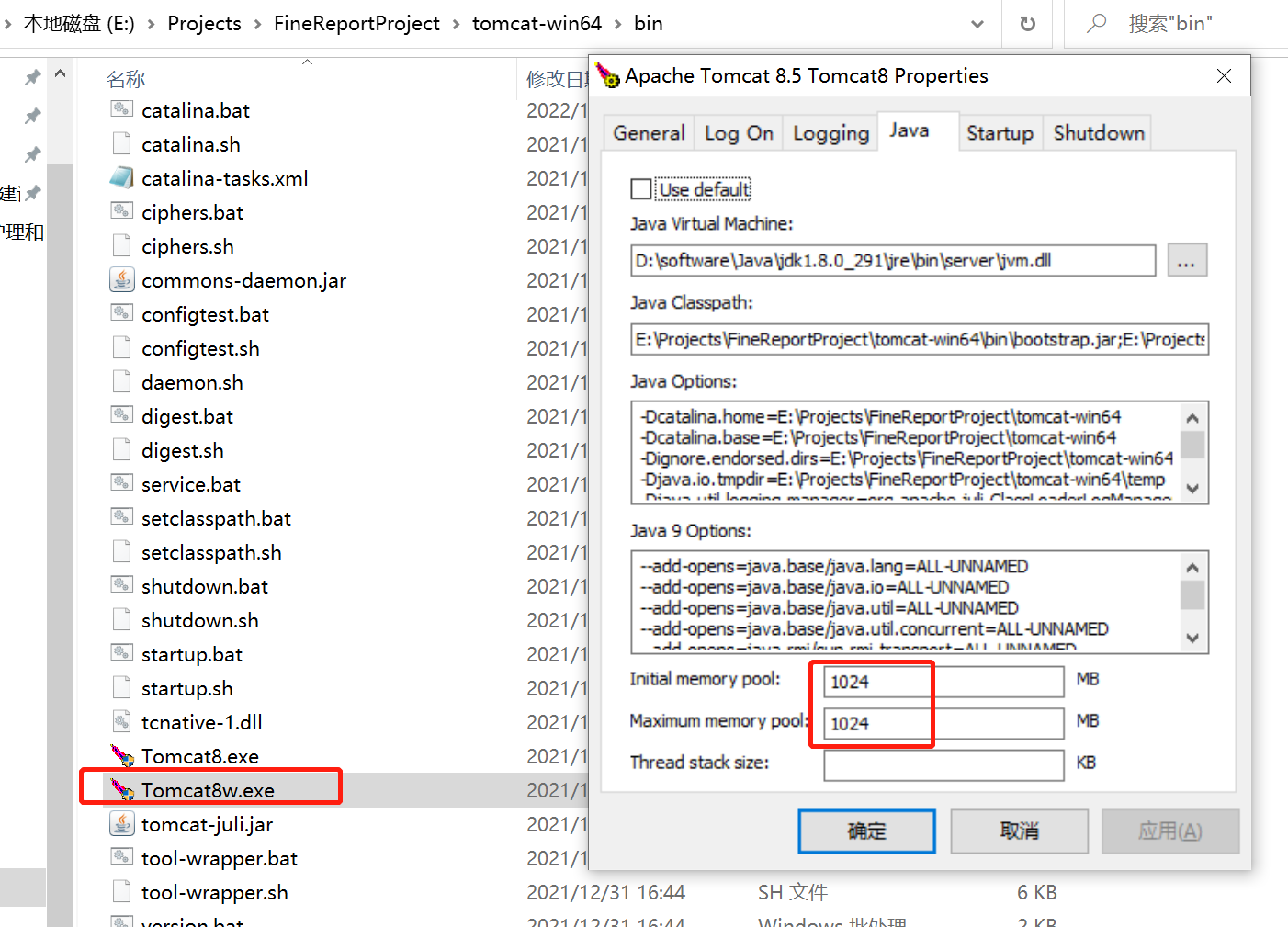Click the commons-daemon.jar Java icon
Image resolution: width=1288 pixels, height=927 pixels.
click(122, 279)
